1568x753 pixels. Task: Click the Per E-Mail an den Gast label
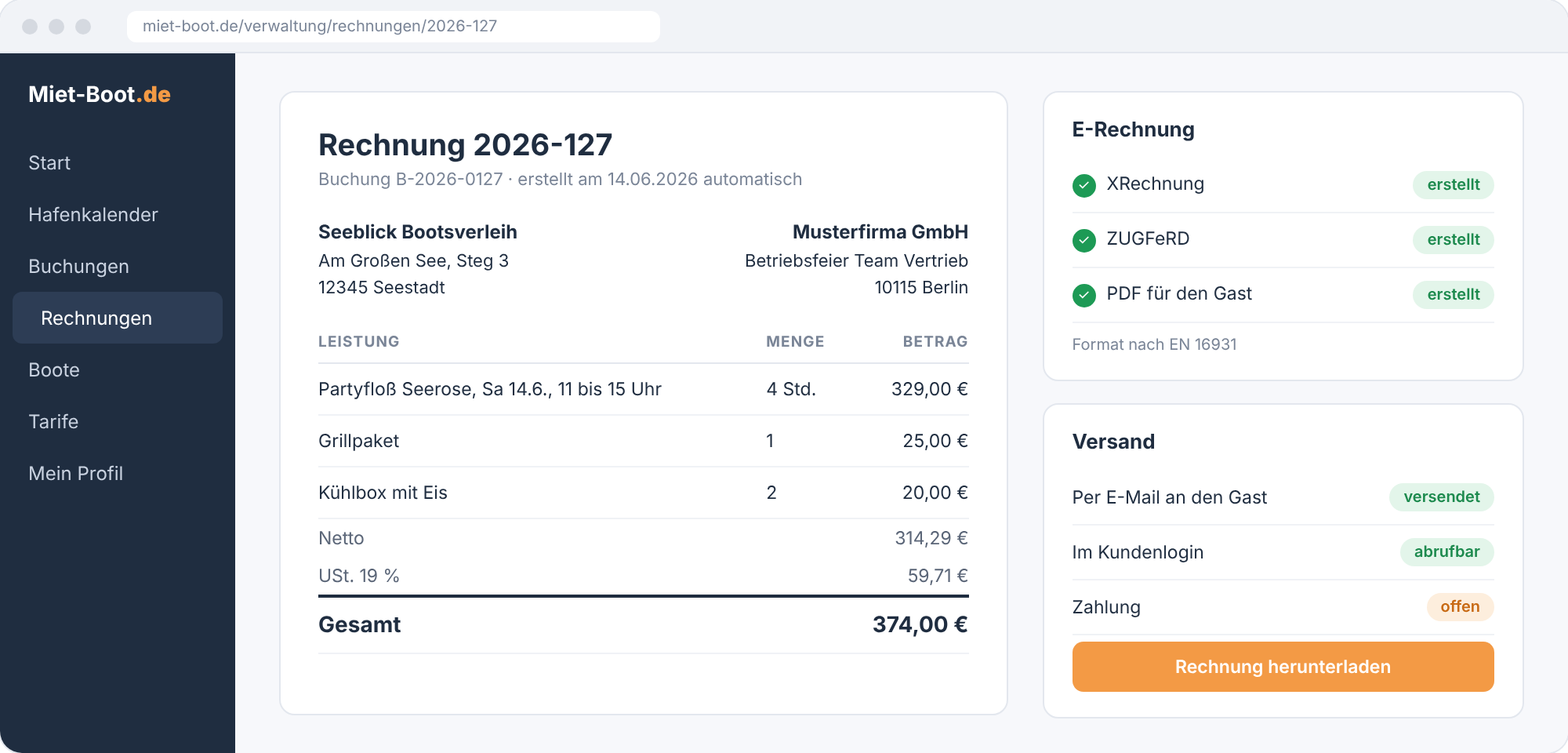point(1169,498)
